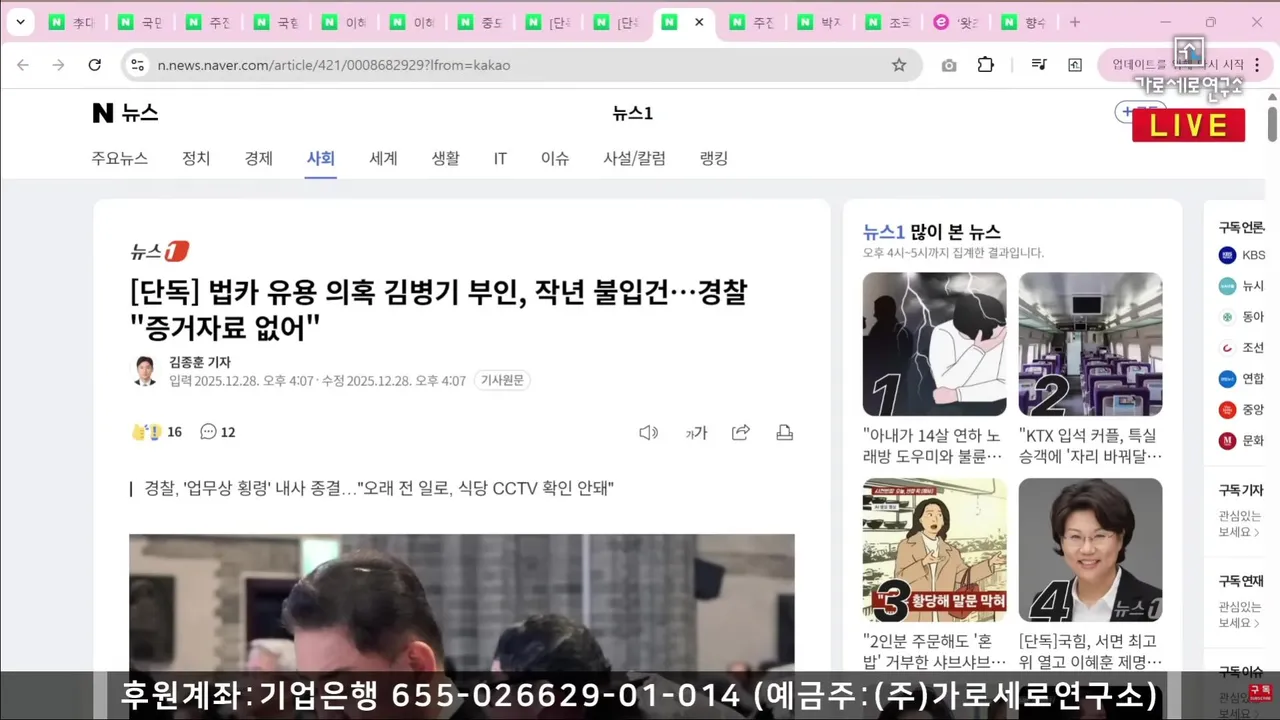1280x720 pixels.
Task: Open headline '2인분 주문해도 혼밥 거부한'
Action: 934,652
